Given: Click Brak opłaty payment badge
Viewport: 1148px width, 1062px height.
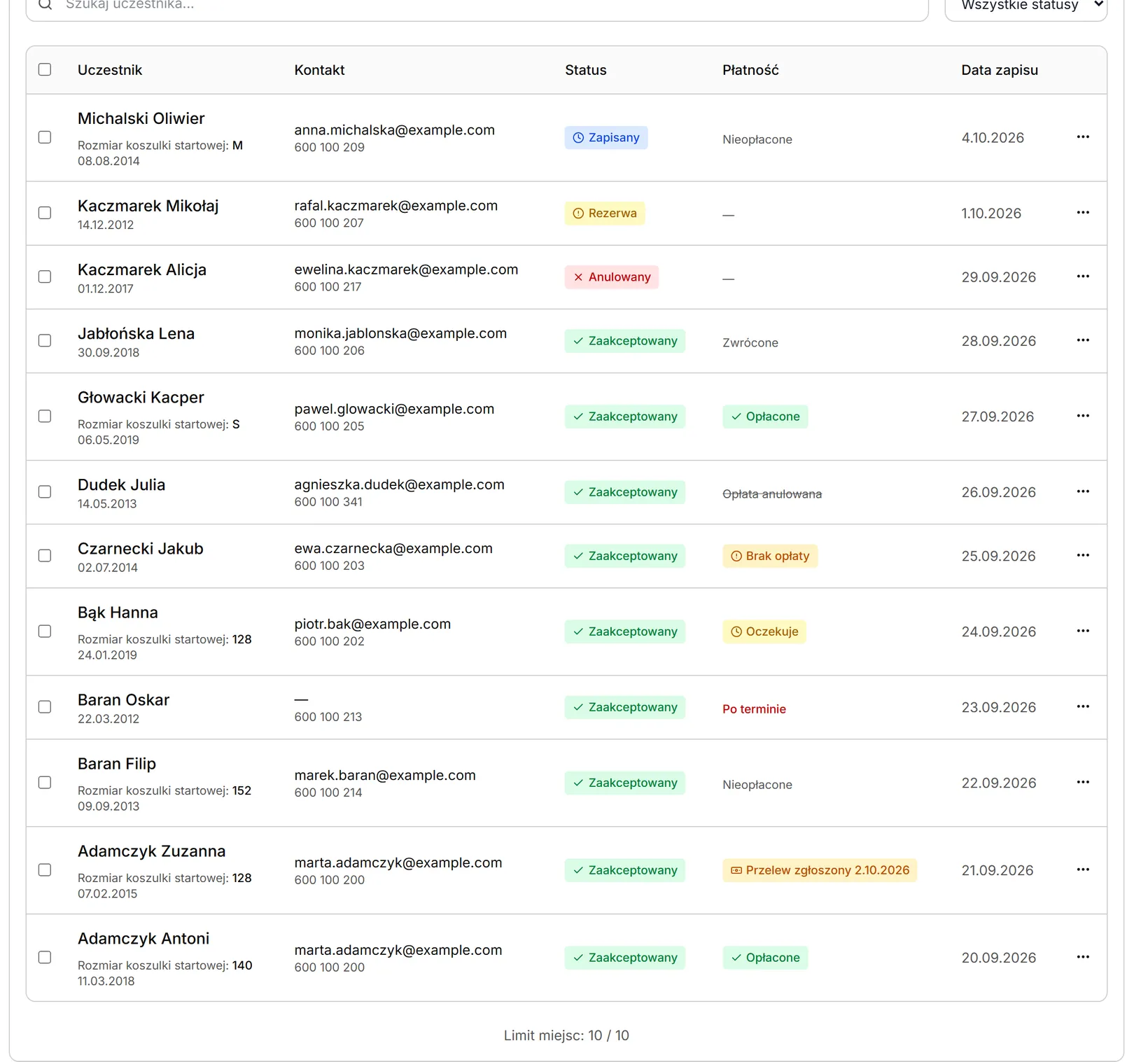Looking at the screenshot, I should 770,556.
